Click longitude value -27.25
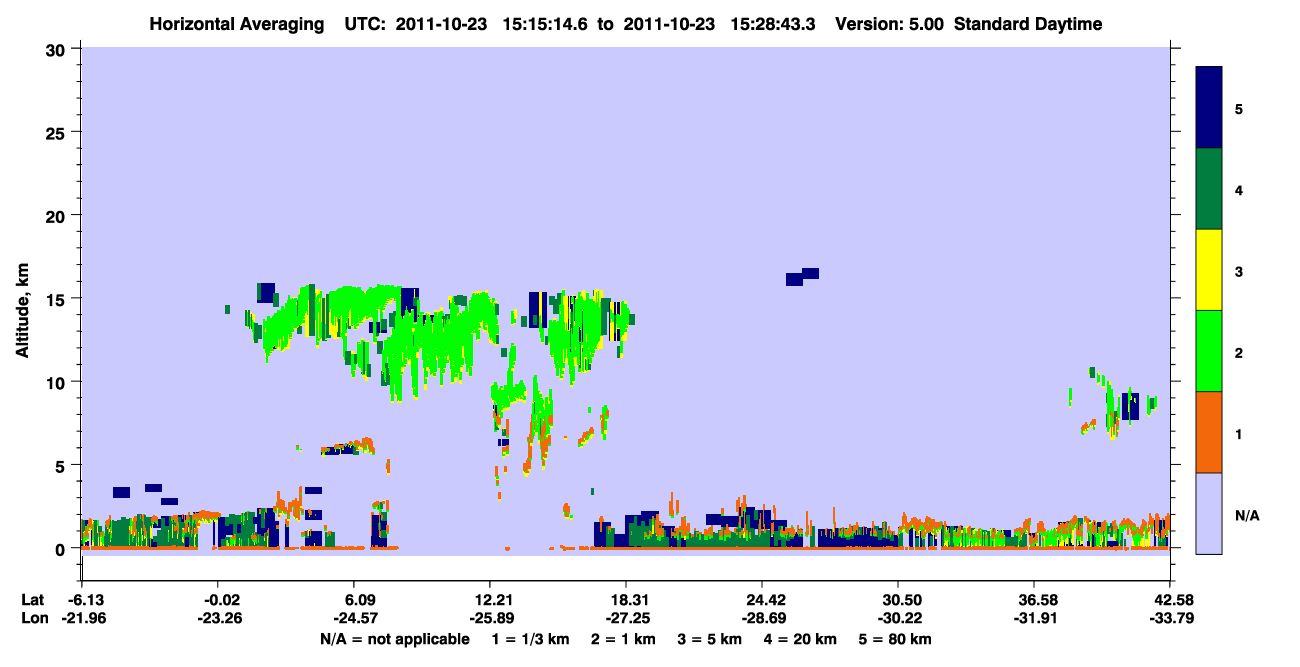This screenshot has width=1300, height=667. (626, 618)
